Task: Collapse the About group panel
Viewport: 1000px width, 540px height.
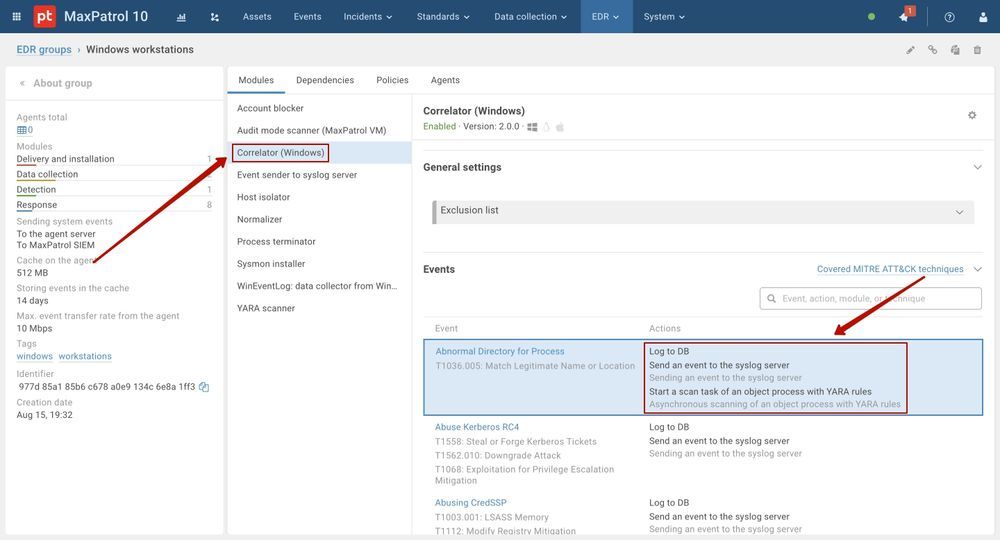Action: tap(22, 83)
